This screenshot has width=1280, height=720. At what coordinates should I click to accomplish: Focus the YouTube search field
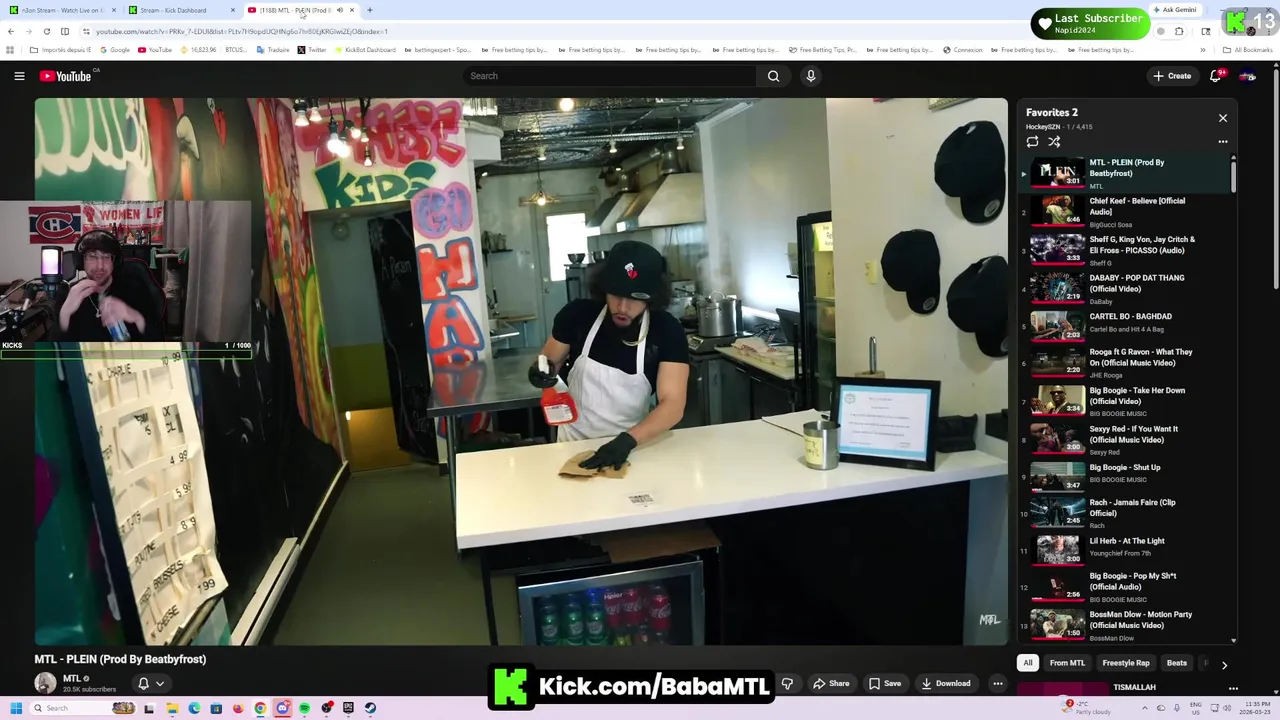click(610, 76)
